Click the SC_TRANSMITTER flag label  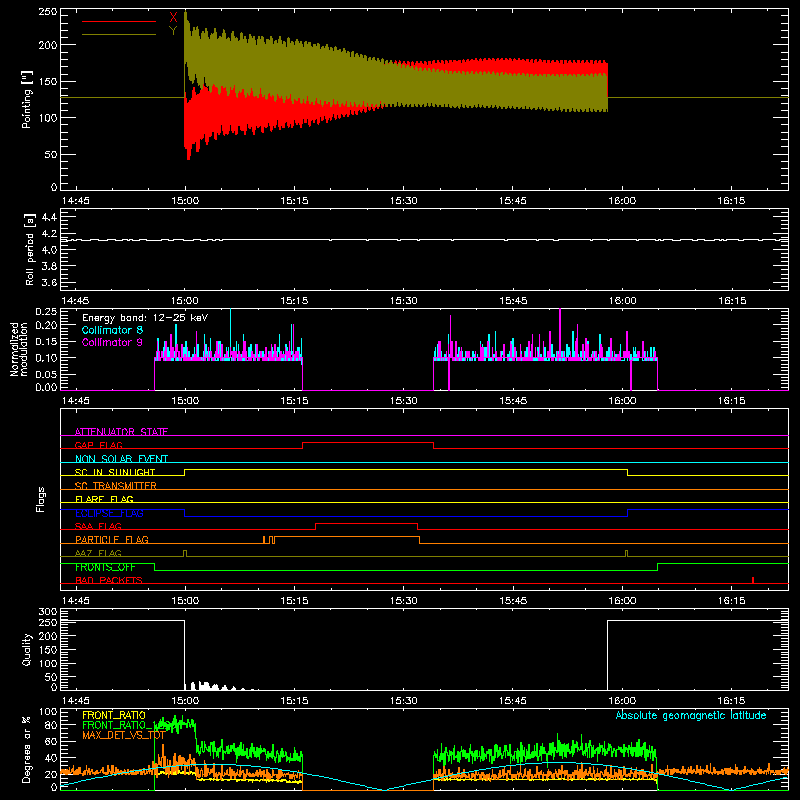[x=116, y=486]
